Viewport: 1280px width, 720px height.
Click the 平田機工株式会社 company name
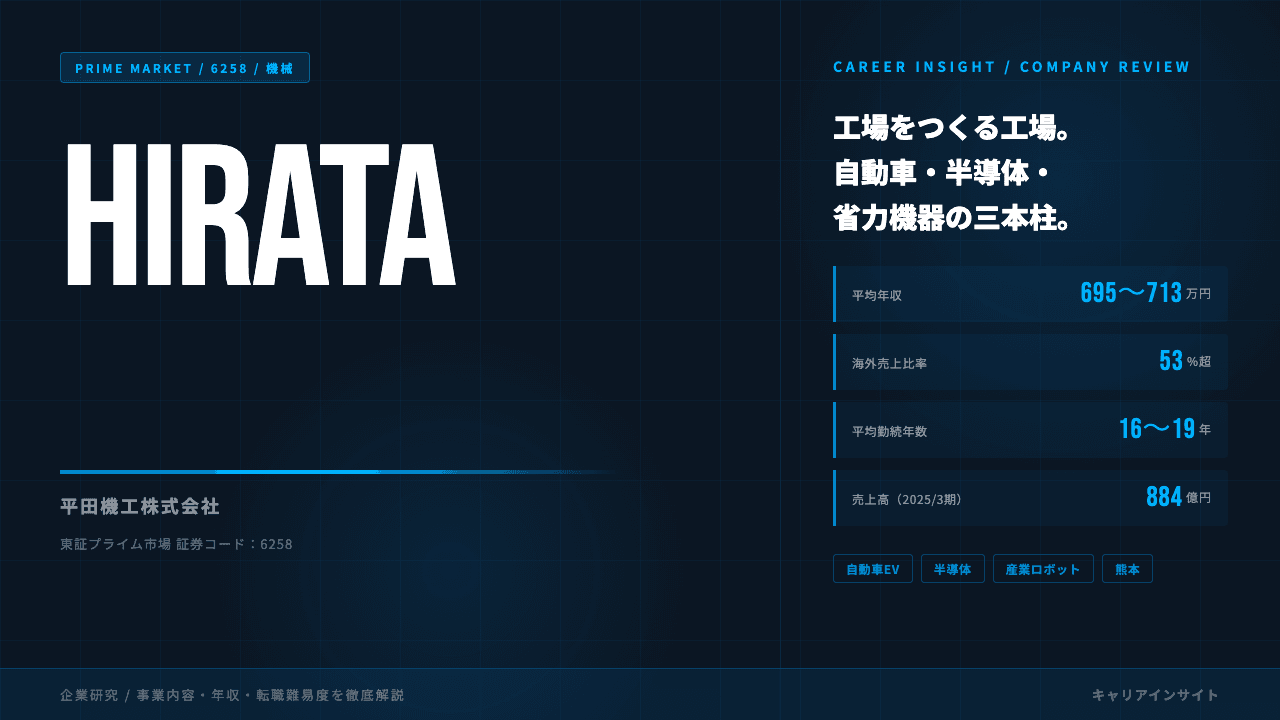click(140, 507)
